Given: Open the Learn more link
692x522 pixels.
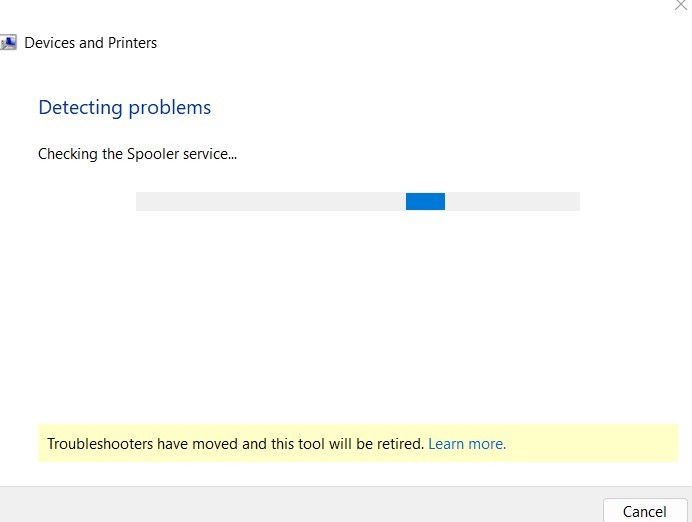Looking at the screenshot, I should [x=467, y=443].
